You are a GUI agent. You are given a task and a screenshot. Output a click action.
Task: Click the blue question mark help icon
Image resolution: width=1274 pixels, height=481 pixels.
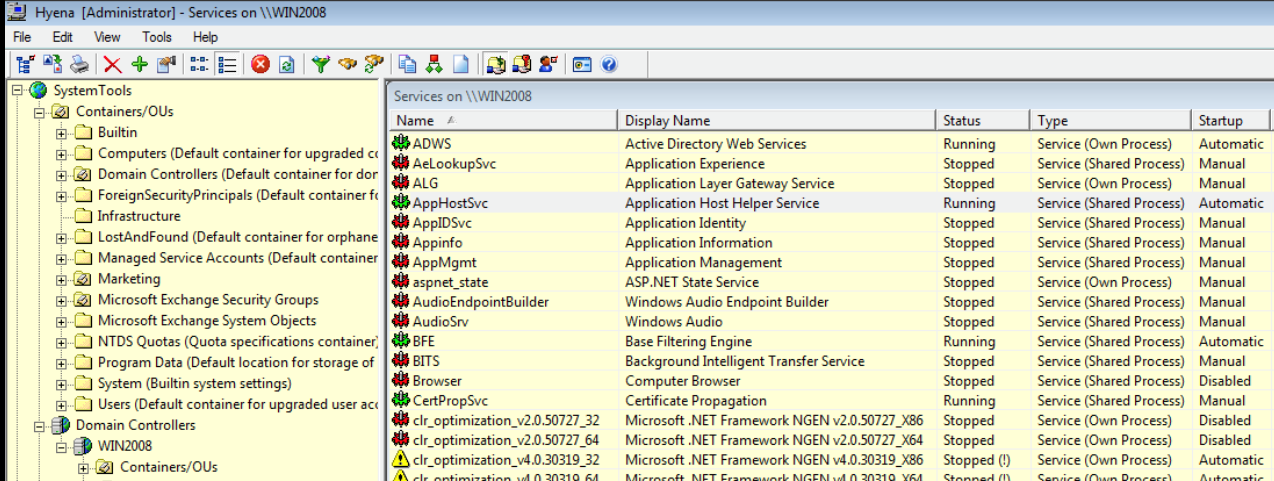click(608, 65)
